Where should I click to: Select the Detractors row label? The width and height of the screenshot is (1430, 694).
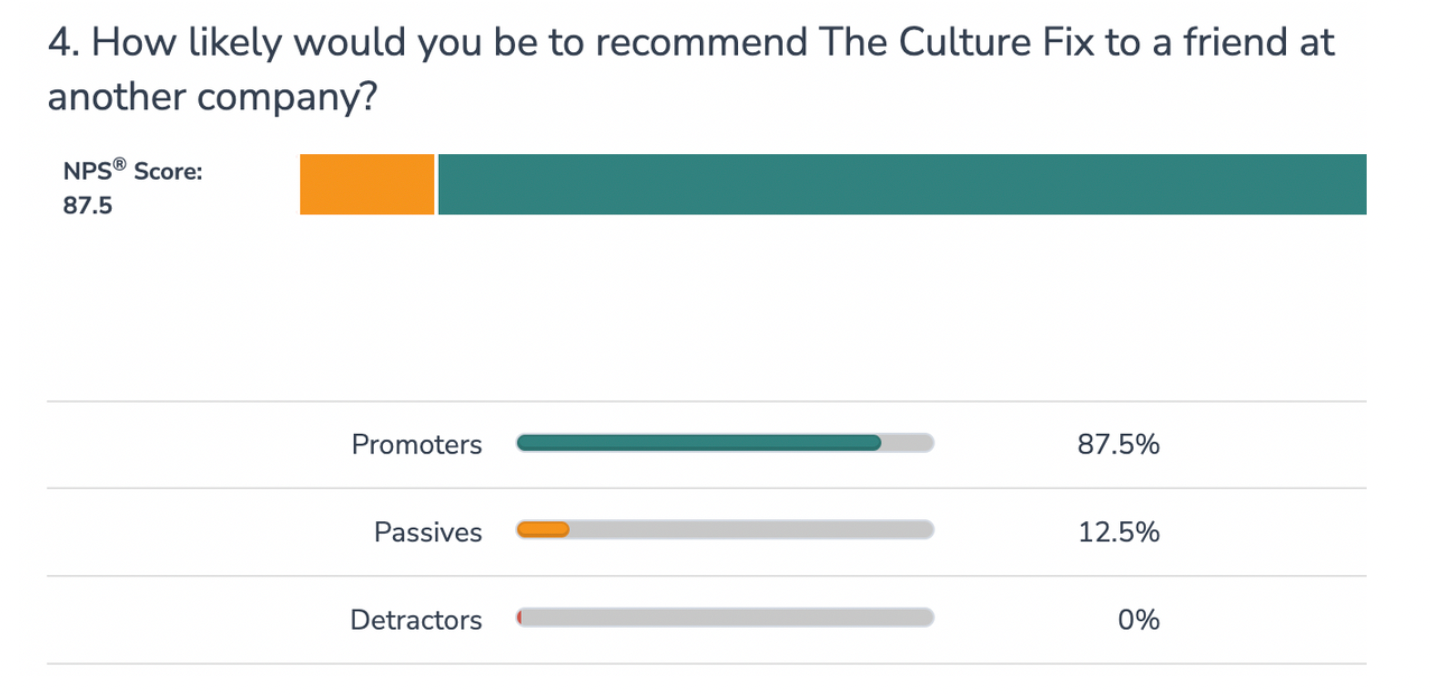(x=415, y=620)
